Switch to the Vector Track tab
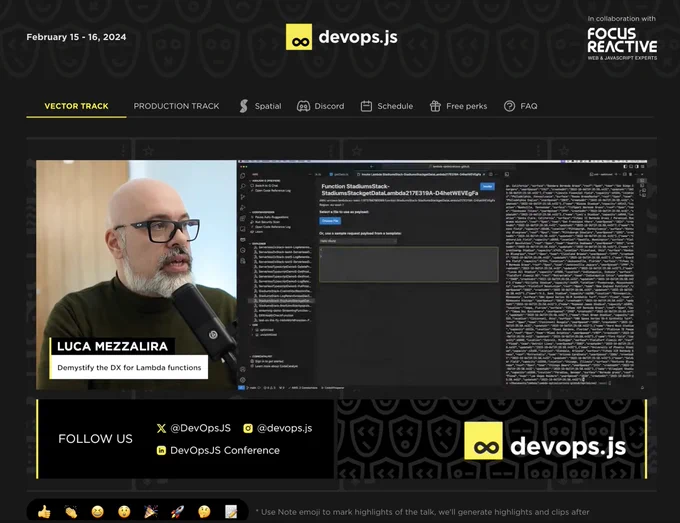Screen dimensions: 680x523 click(x=76, y=106)
